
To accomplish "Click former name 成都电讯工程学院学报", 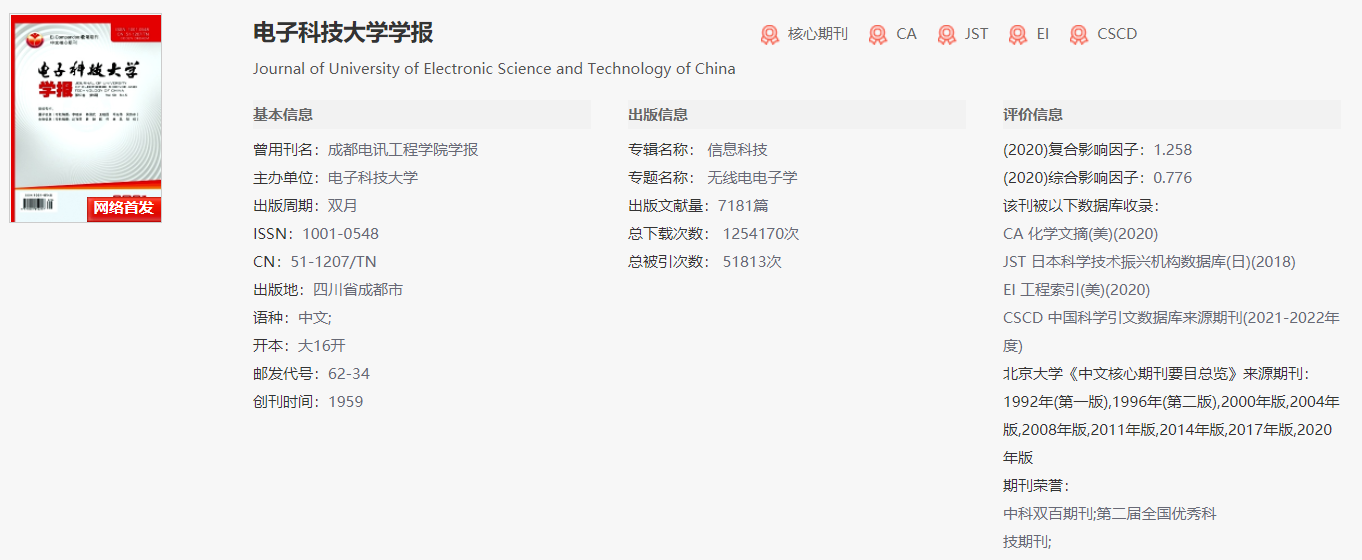I will tap(403, 150).
